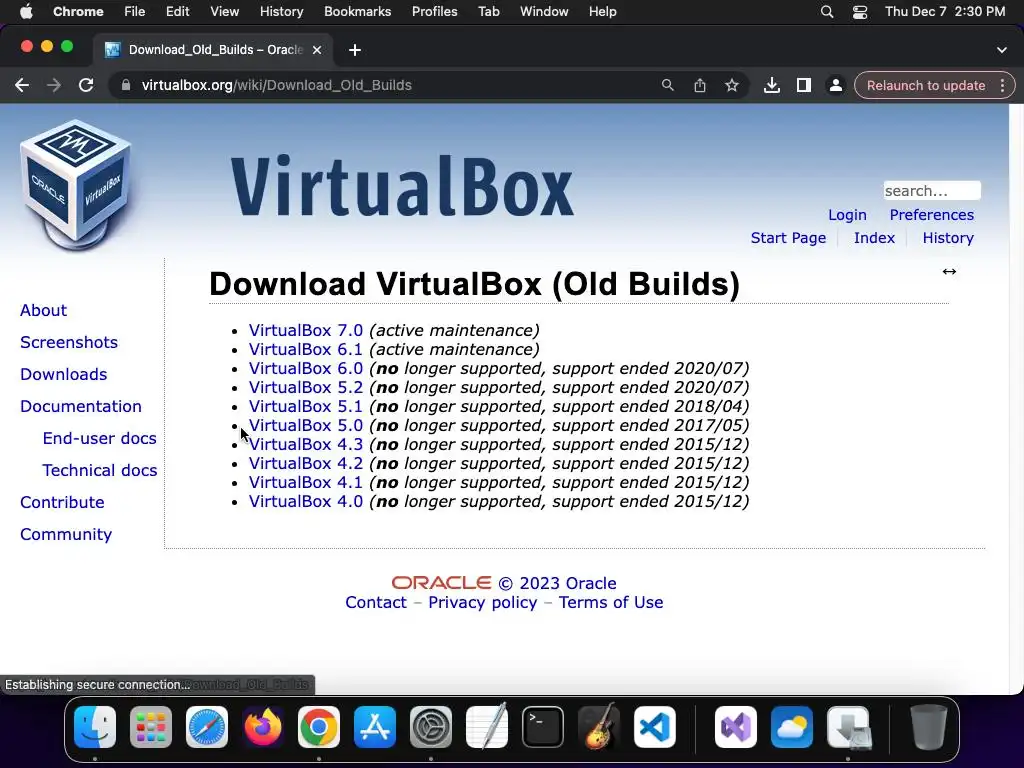
Task: Click the Relaunch to update button
Action: tap(925, 86)
